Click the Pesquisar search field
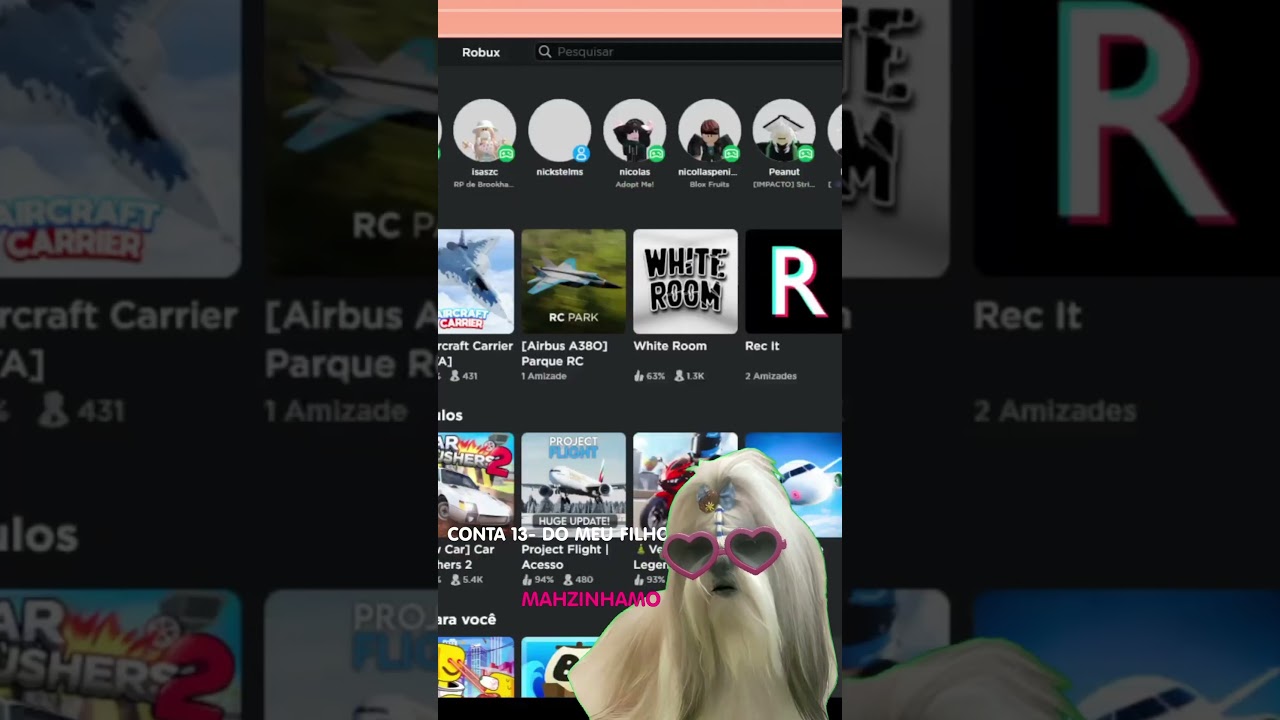Viewport: 1280px width, 720px height. tap(688, 51)
